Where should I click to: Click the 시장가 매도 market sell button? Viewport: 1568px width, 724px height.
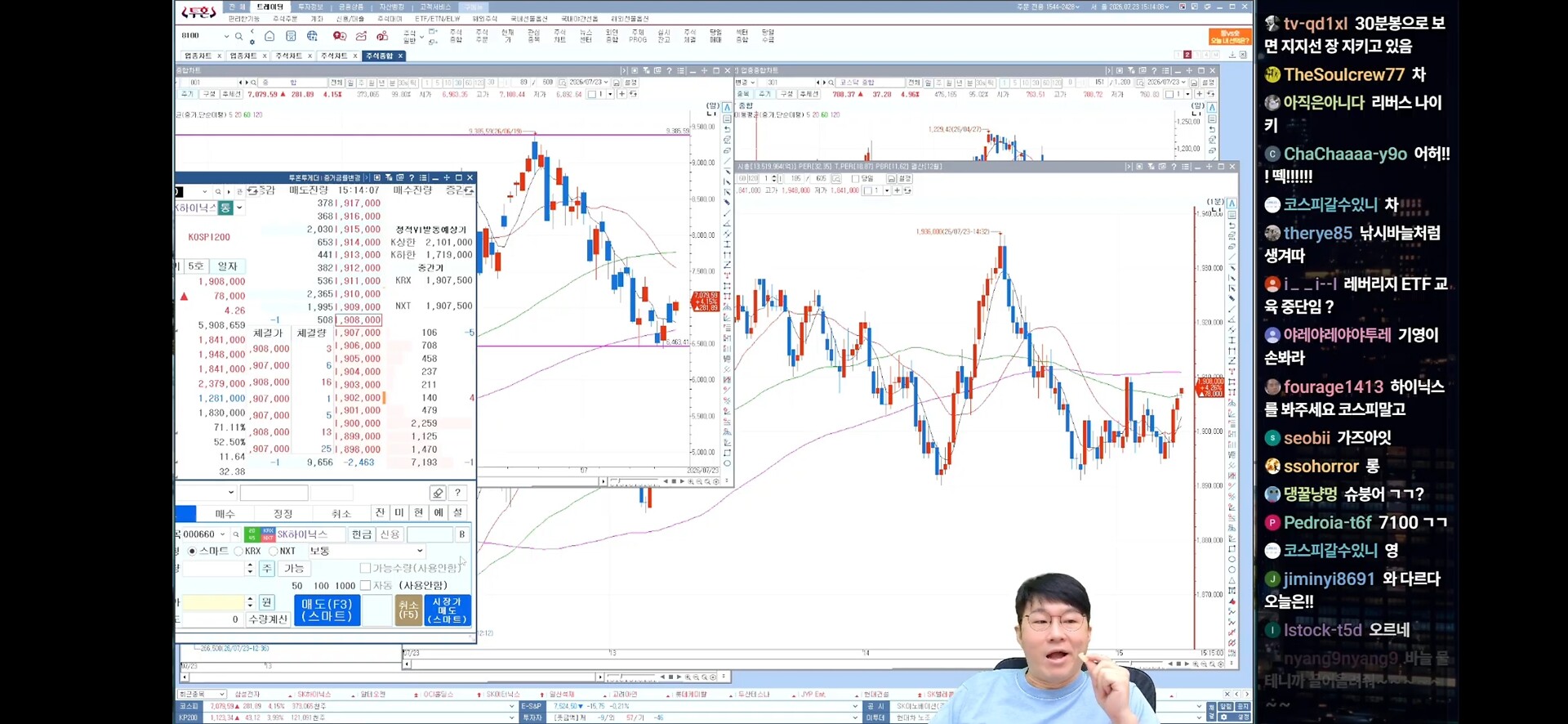click(448, 610)
